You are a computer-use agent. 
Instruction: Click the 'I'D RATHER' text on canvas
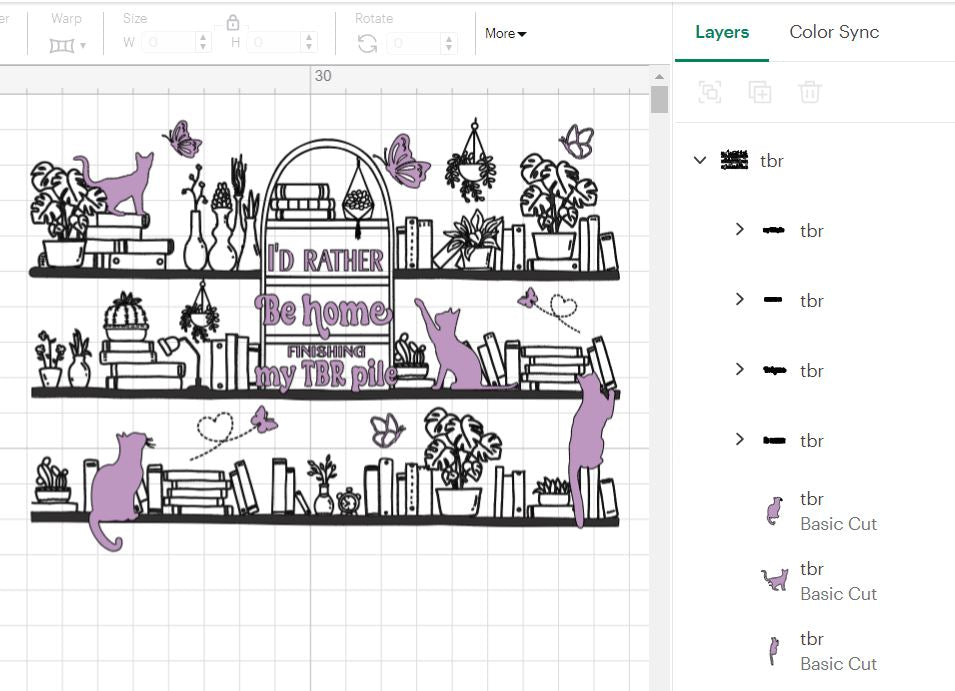click(x=325, y=259)
